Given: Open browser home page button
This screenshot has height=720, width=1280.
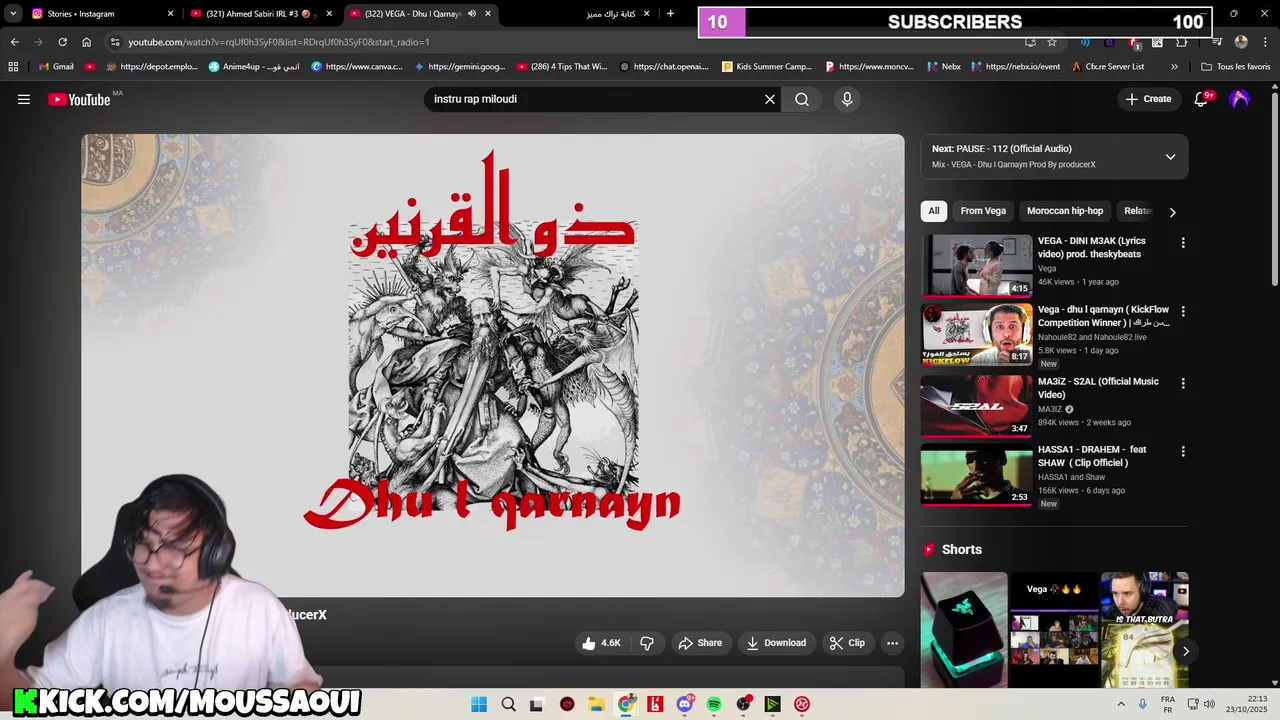Looking at the screenshot, I should click(86, 42).
